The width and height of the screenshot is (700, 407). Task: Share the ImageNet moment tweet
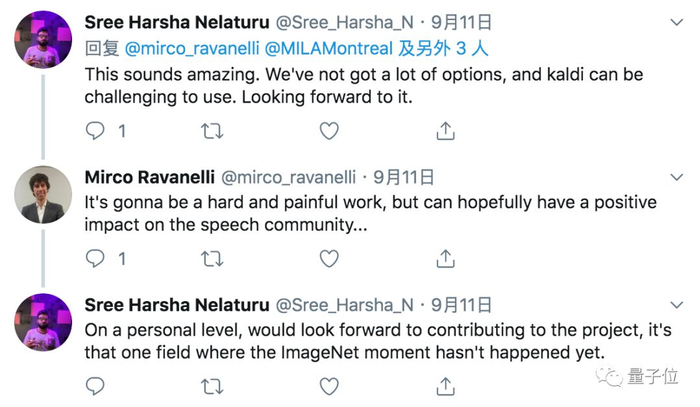click(446, 385)
